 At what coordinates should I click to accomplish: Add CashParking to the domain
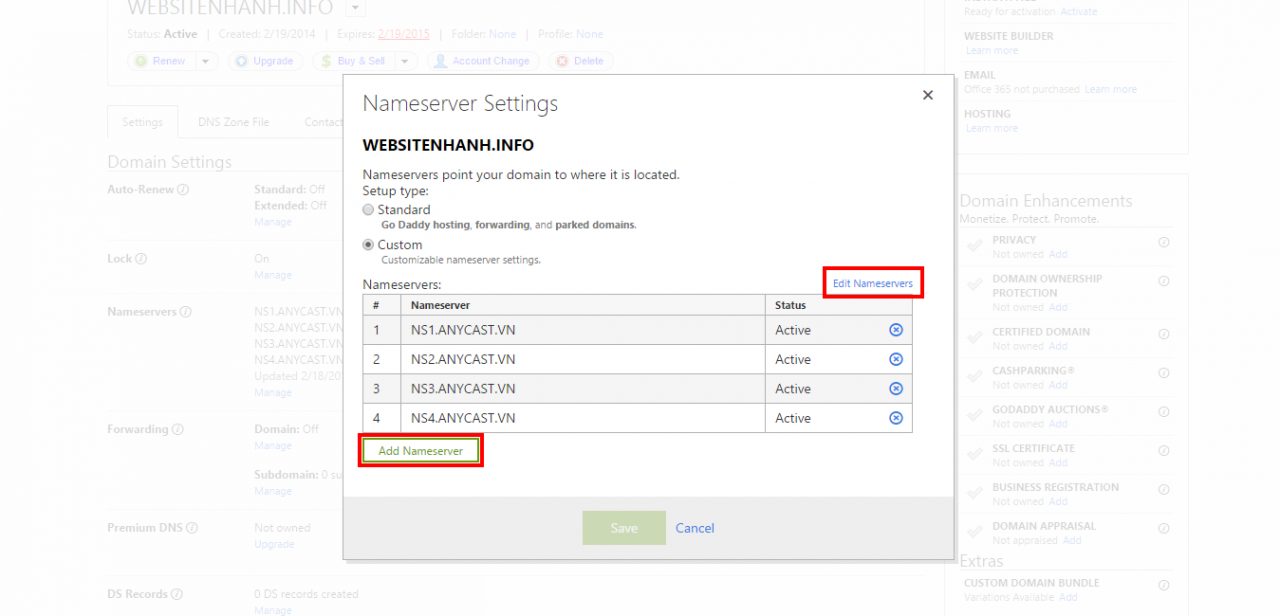point(1058,385)
